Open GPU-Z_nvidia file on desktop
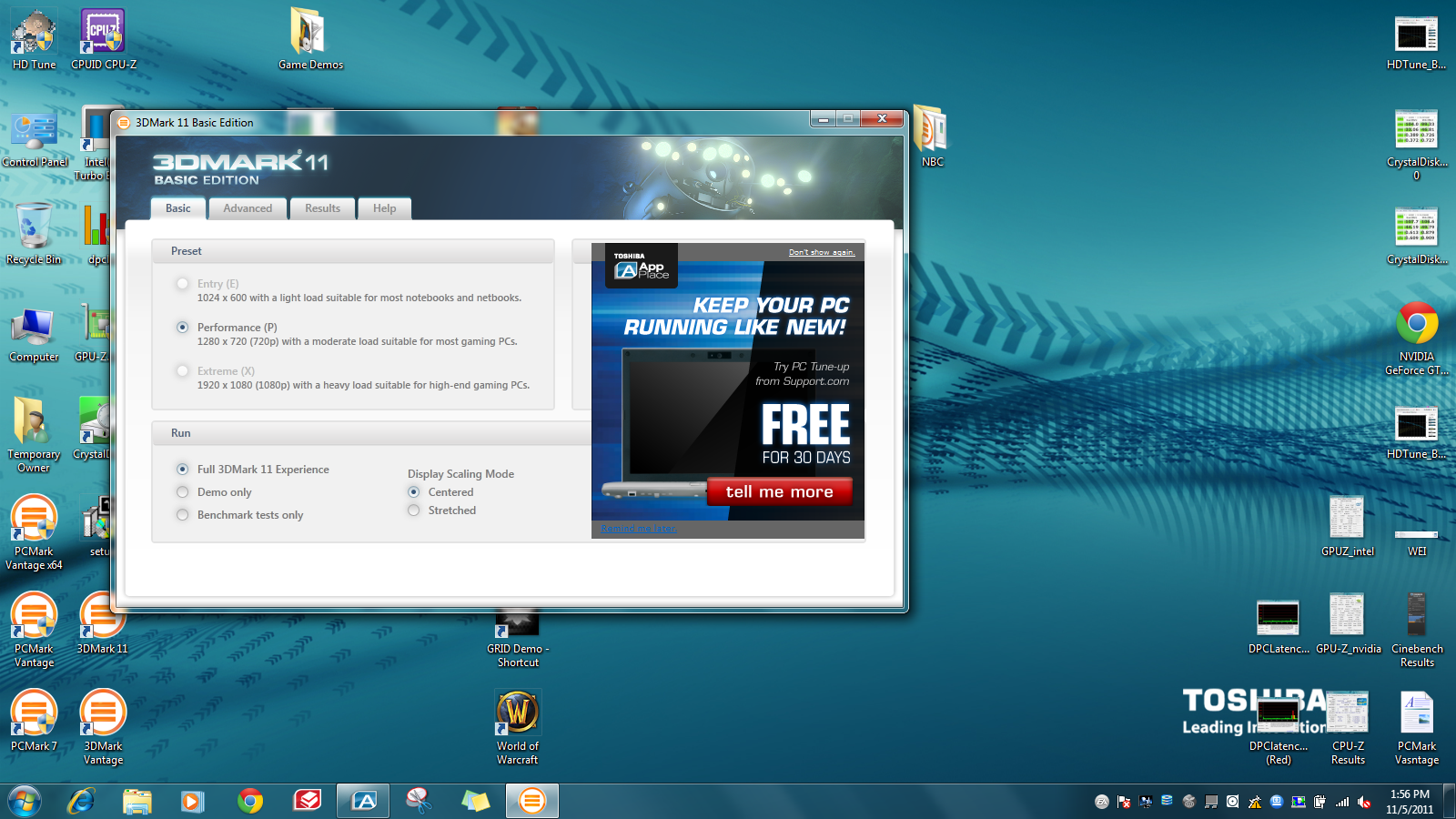The width and height of the screenshot is (1456, 819). pos(1348,623)
